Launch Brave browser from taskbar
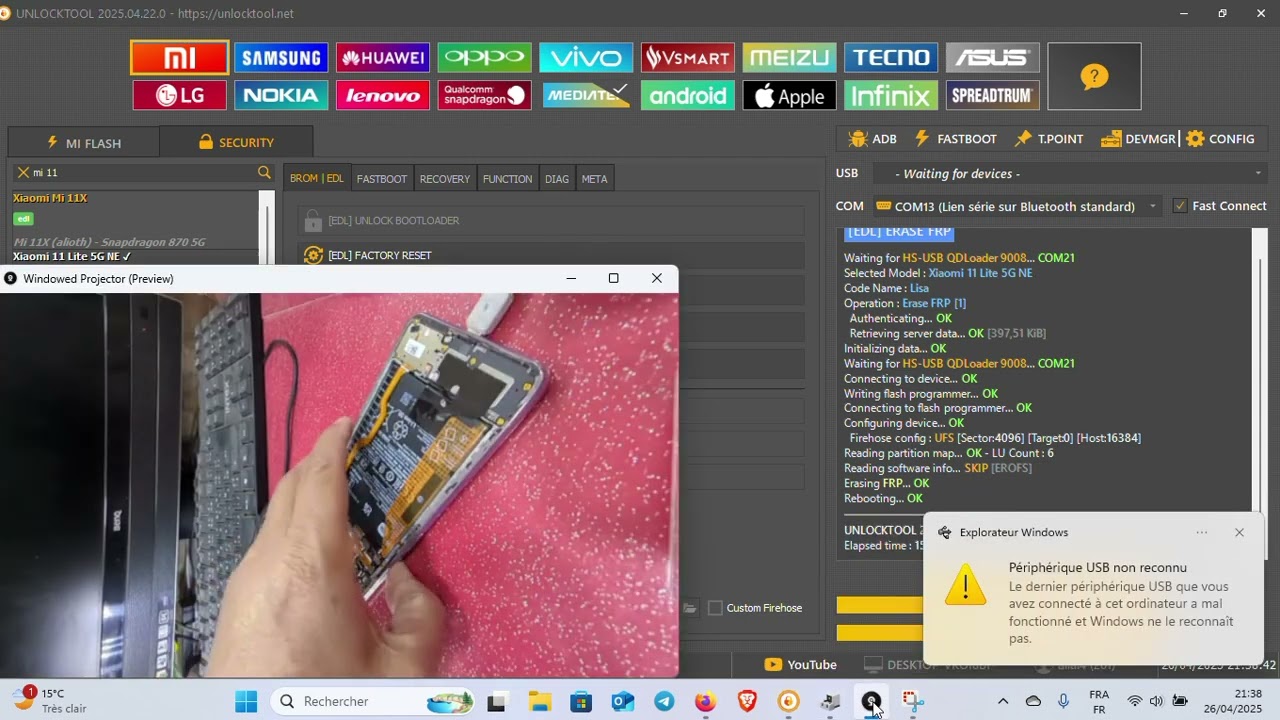 click(x=747, y=701)
